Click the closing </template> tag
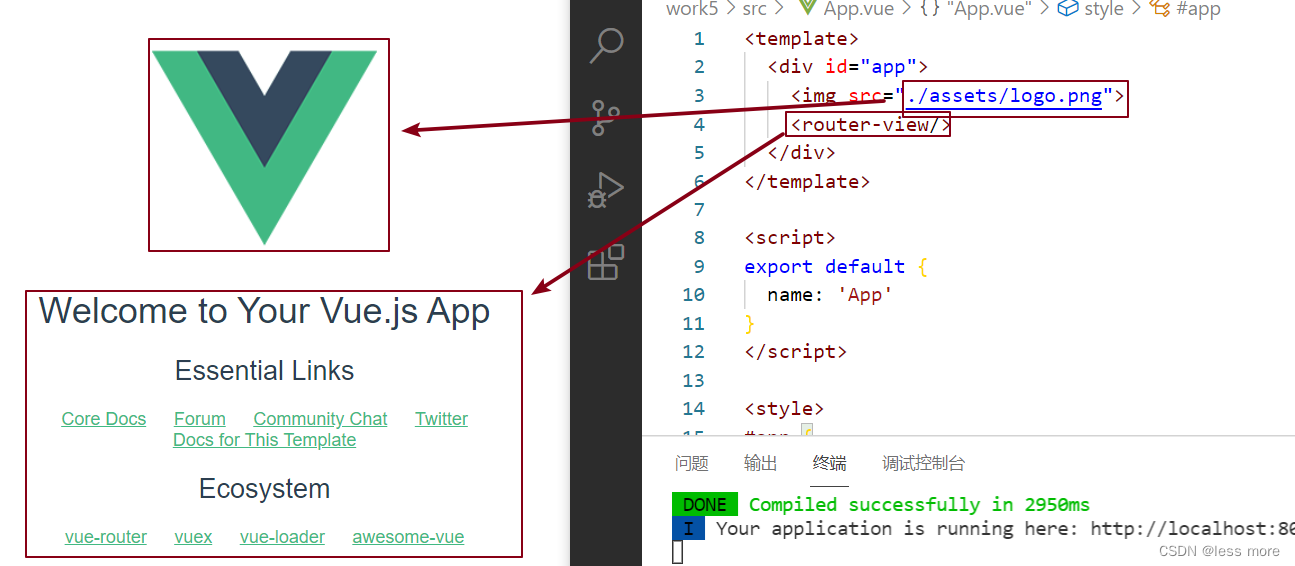 [807, 182]
